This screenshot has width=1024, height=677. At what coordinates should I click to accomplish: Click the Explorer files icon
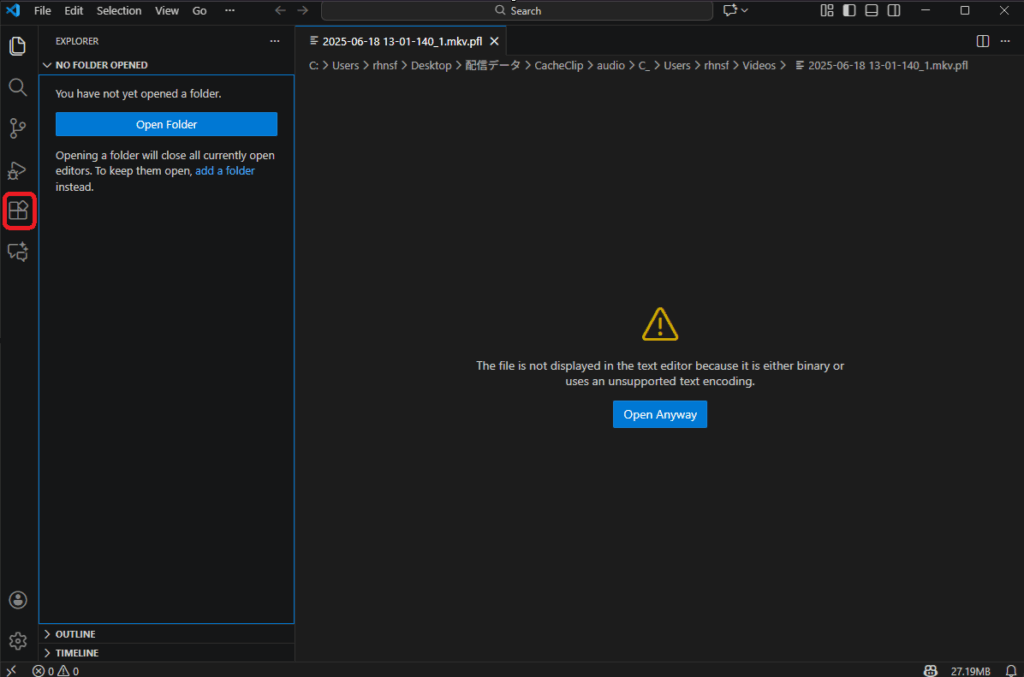18,46
